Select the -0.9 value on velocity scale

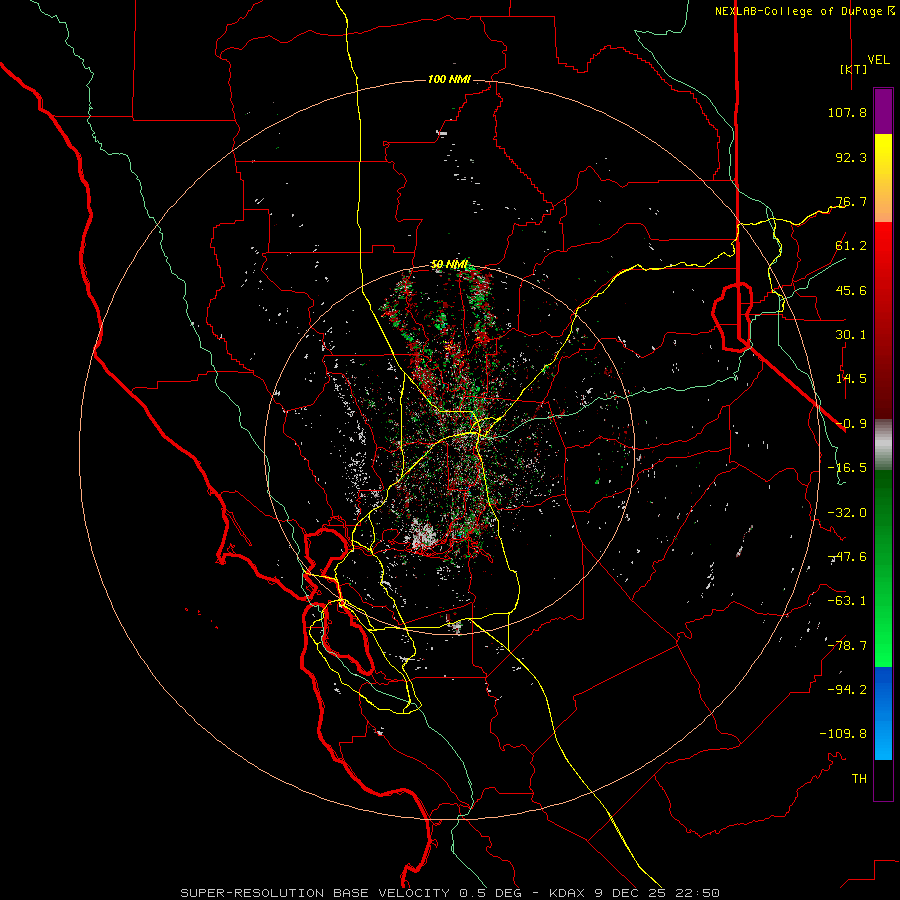pyautogui.click(x=851, y=424)
